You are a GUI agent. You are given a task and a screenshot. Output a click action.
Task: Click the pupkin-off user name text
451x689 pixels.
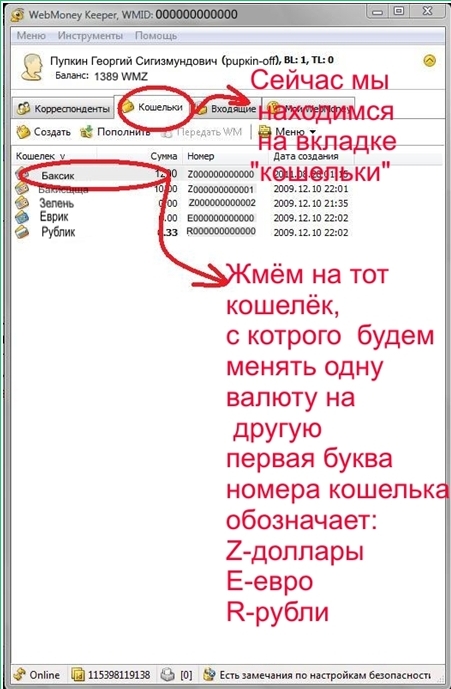[251, 60]
